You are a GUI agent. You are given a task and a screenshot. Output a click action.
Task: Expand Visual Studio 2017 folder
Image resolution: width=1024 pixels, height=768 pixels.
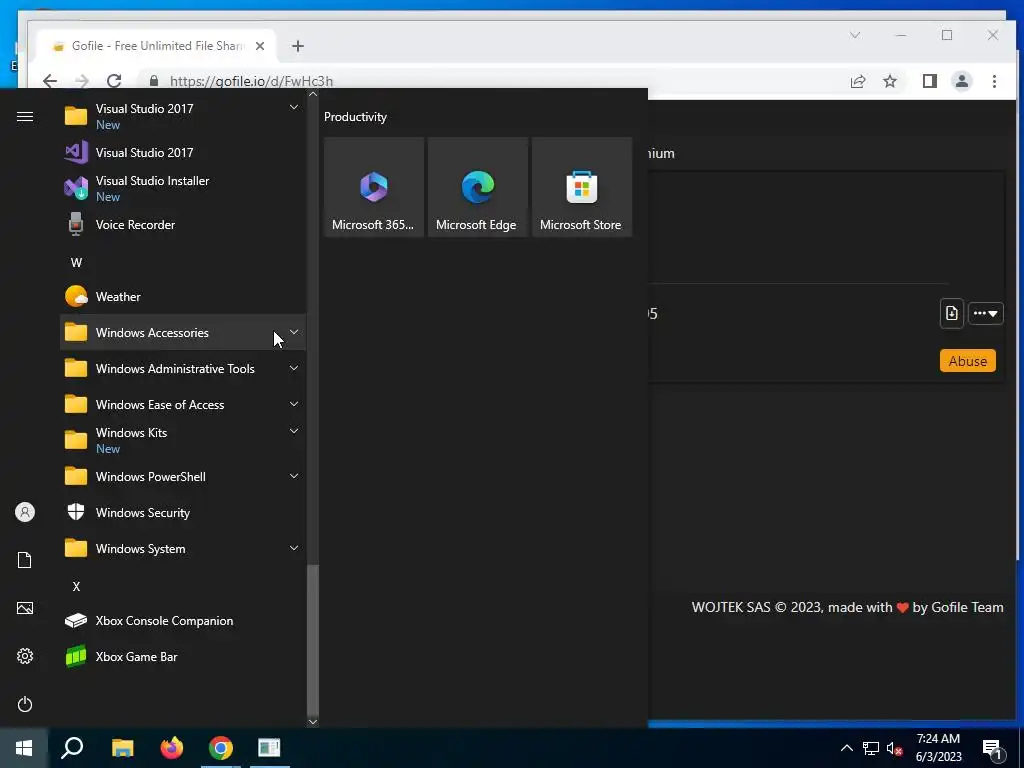[183, 116]
